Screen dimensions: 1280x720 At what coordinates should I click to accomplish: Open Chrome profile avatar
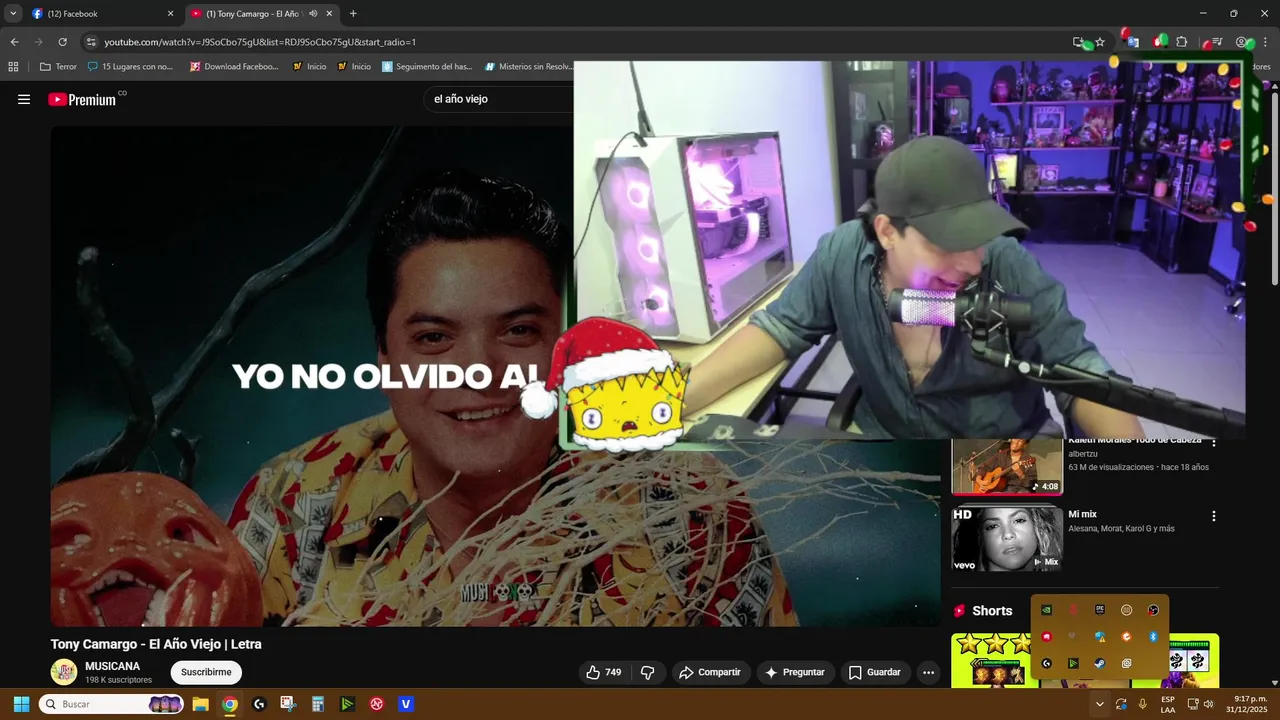pos(1241,42)
